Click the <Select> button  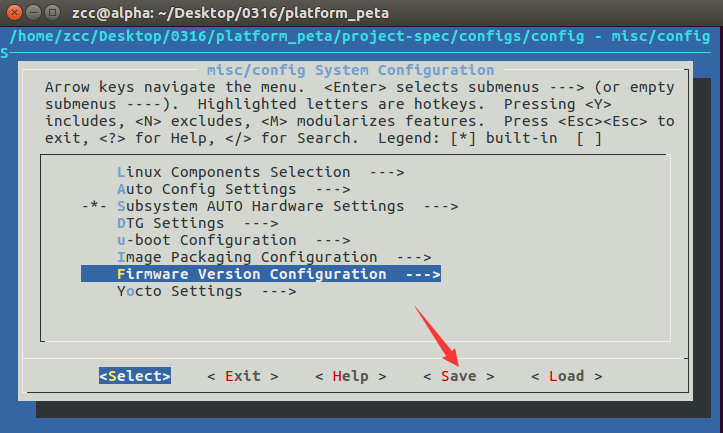click(x=135, y=376)
